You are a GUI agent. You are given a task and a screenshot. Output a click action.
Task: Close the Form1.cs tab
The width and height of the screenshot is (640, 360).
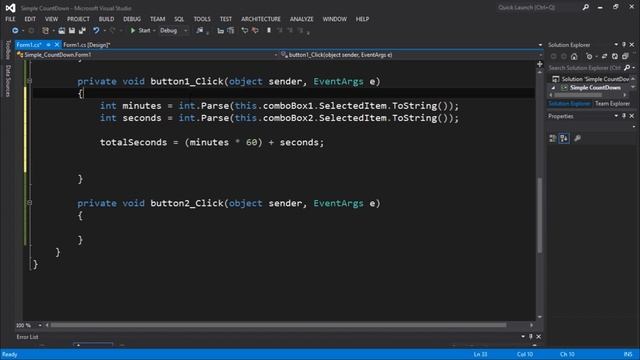pos(57,45)
